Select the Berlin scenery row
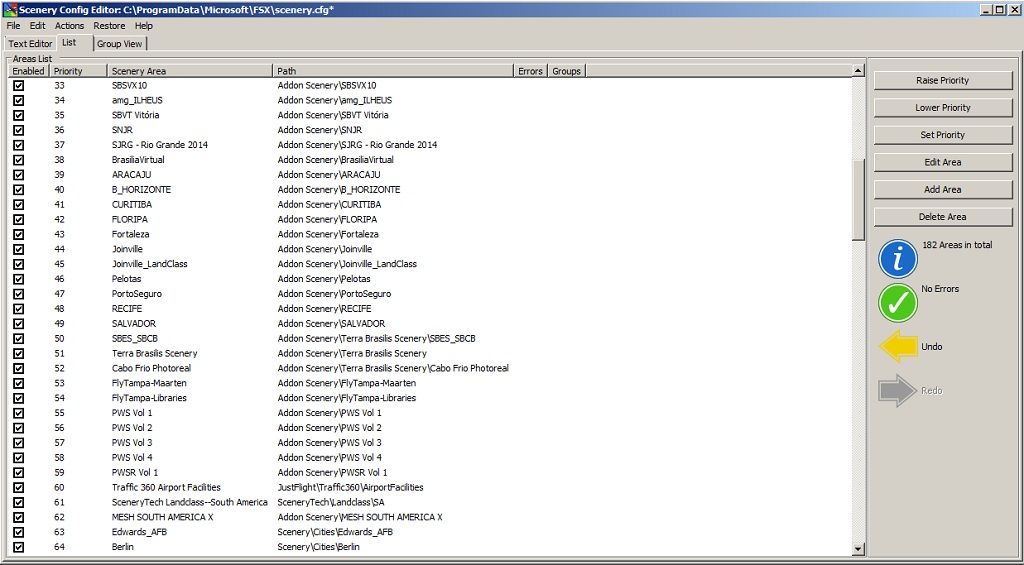Viewport: 1024px width, 565px height. 431,547
